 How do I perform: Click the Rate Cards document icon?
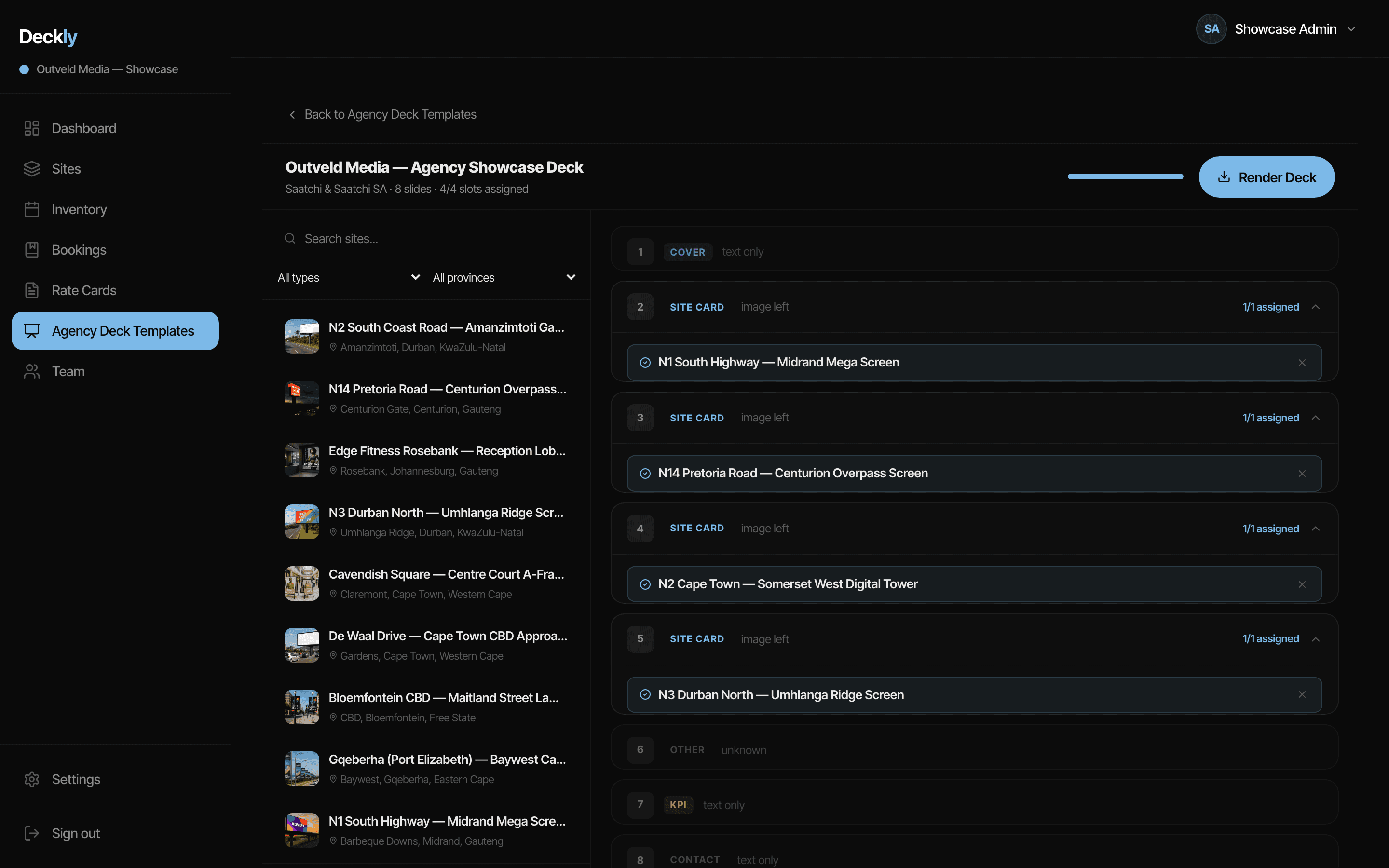click(x=31, y=290)
